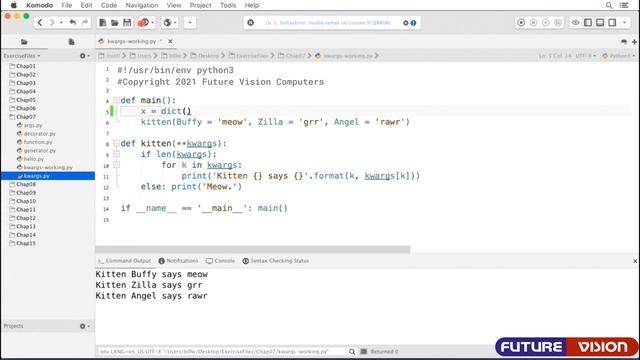Open the standalone toolbar dropdown after the globe
Image resolution: width=640 pixels, height=360 pixels.
coord(190,22)
